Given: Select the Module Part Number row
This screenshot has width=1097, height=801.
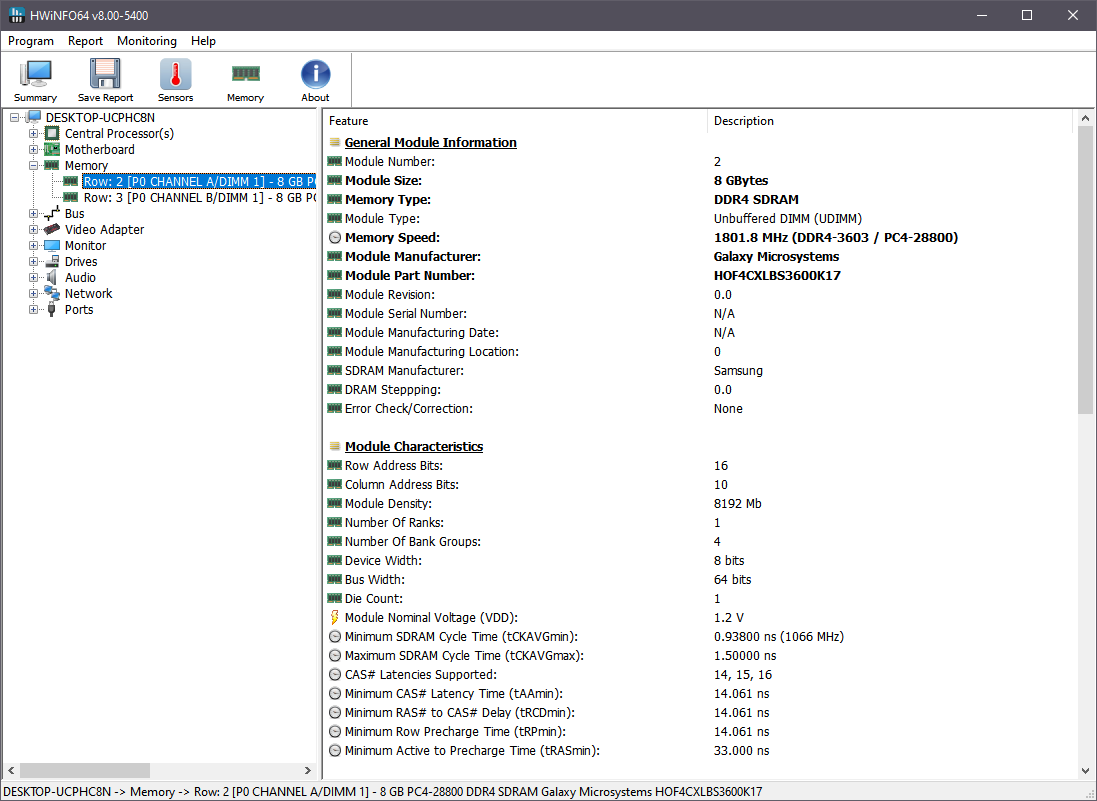Looking at the screenshot, I should click(x=698, y=276).
